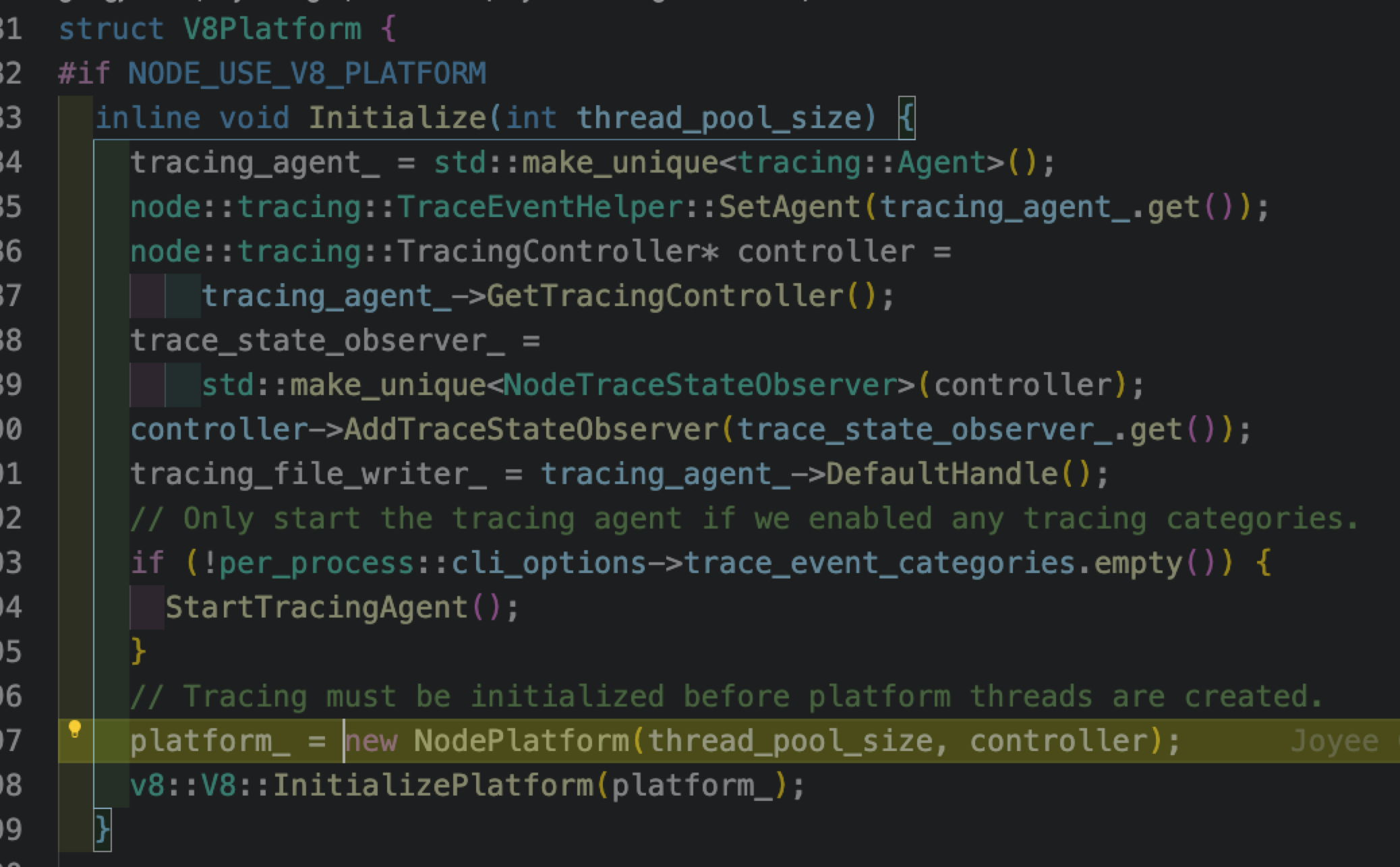Viewport: 1400px width, 867px height.
Task: Click the thread_pool_size parameter in signature
Action: (720, 118)
